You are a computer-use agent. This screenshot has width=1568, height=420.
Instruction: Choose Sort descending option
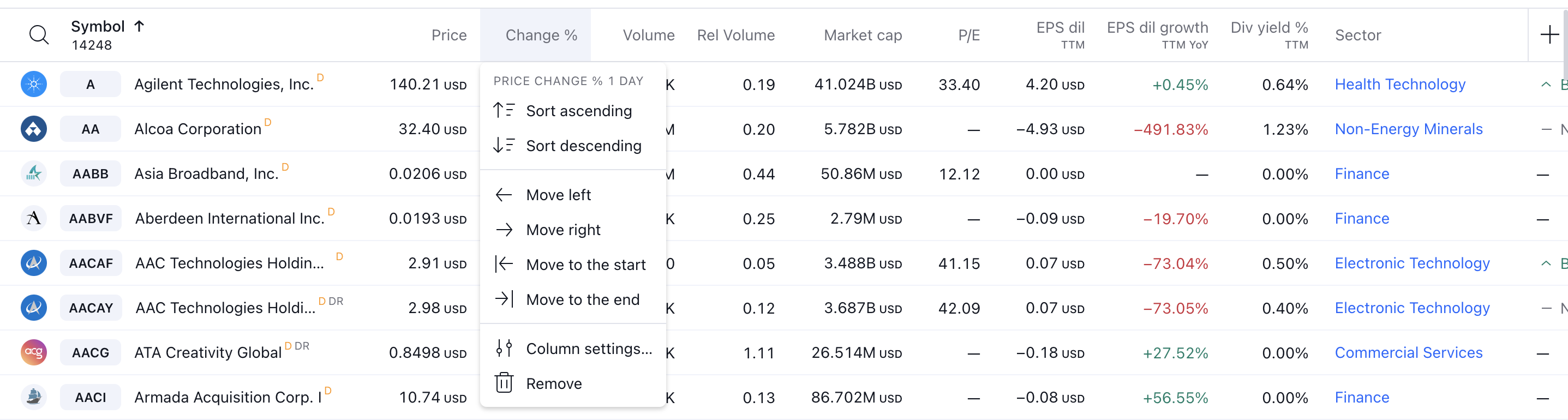pyautogui.click(x=583, y=146)
